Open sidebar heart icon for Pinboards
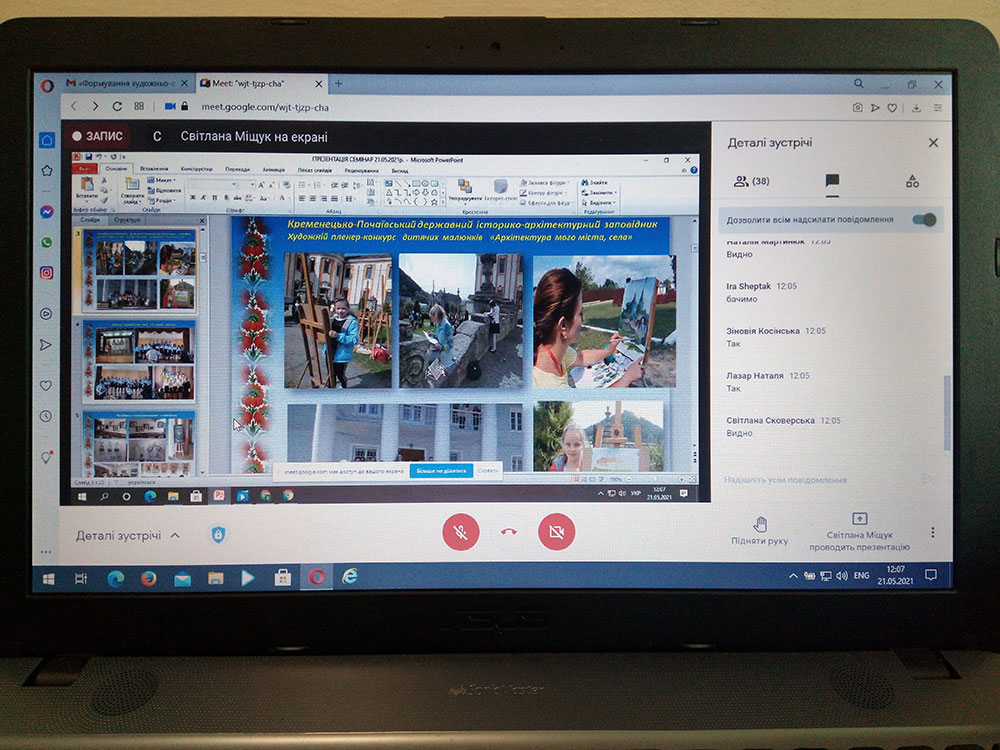Image resolution: width=1000 pixels, height=750 pixels. click(46, 385)
